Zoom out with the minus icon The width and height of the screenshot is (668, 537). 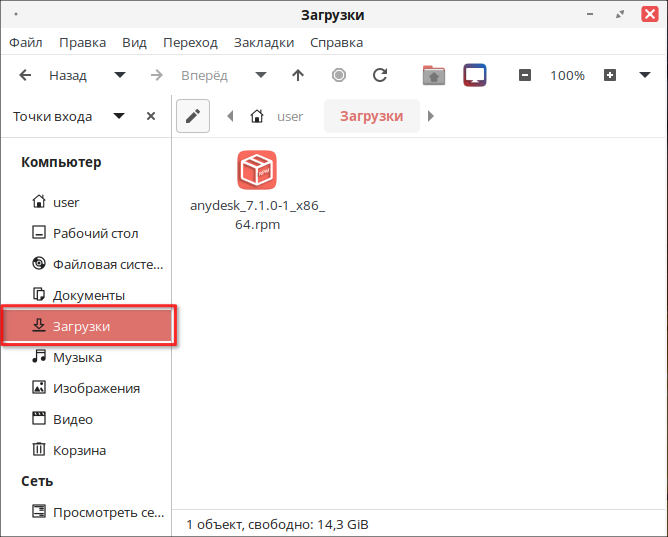[525, 75]
